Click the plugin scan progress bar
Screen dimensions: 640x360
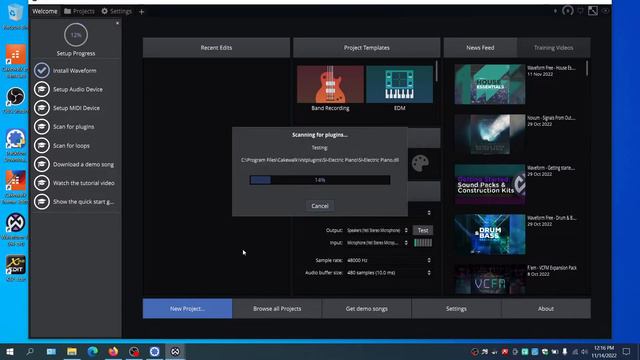click(x=320, y=180)
